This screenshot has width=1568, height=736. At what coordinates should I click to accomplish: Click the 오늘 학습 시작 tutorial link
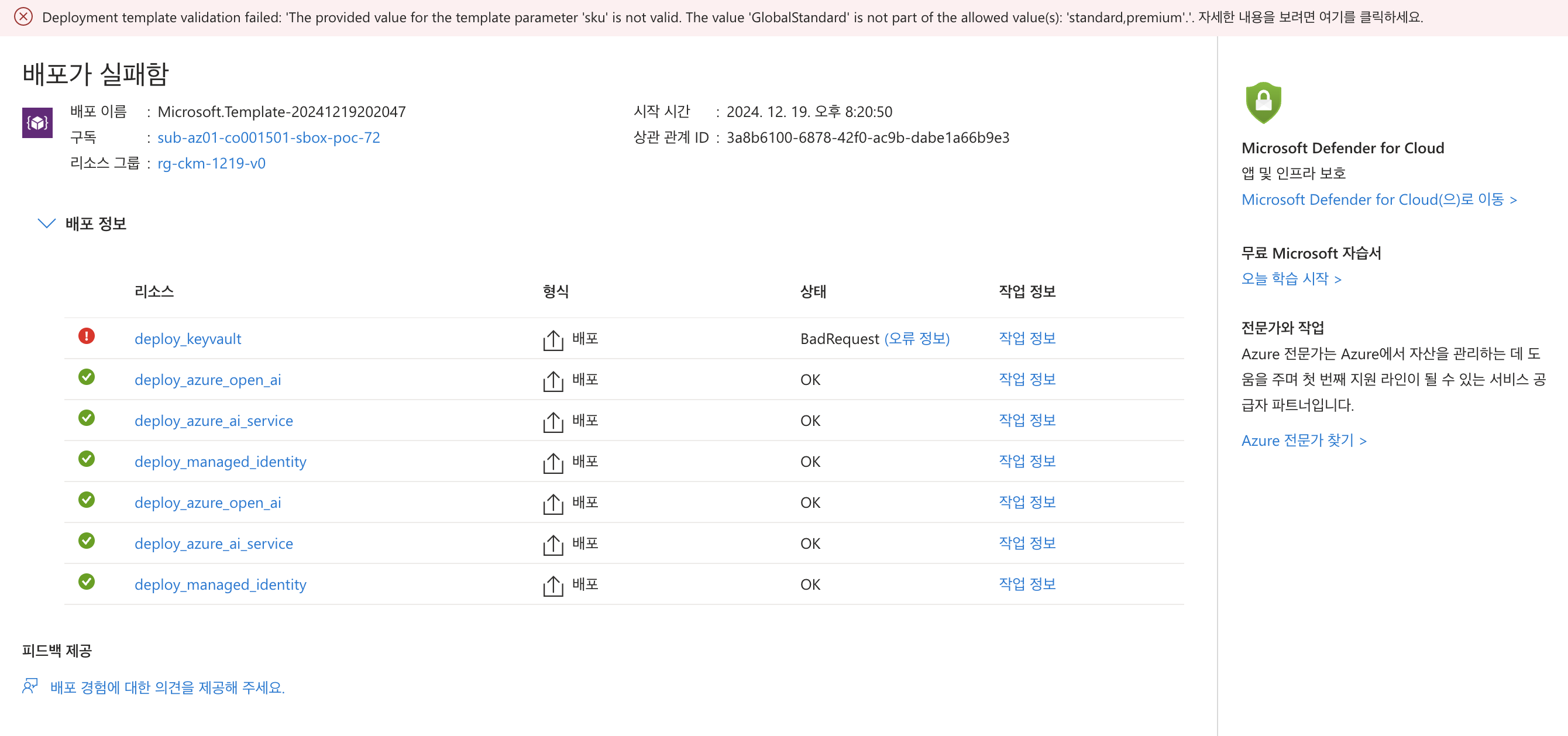[1291, 278]
